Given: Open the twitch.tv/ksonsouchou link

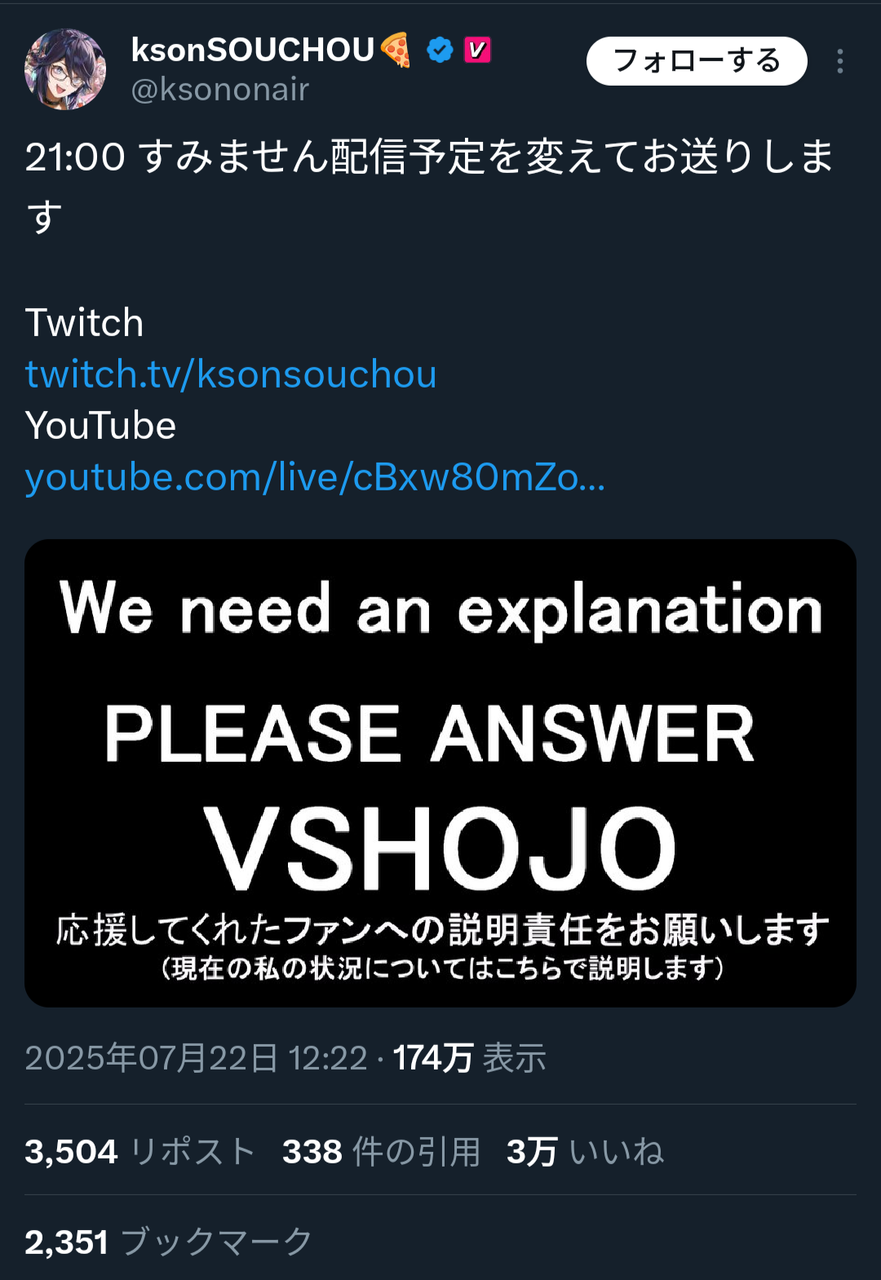Looking at the screenshot, I should pyautogui.click(x=231, y=374).
